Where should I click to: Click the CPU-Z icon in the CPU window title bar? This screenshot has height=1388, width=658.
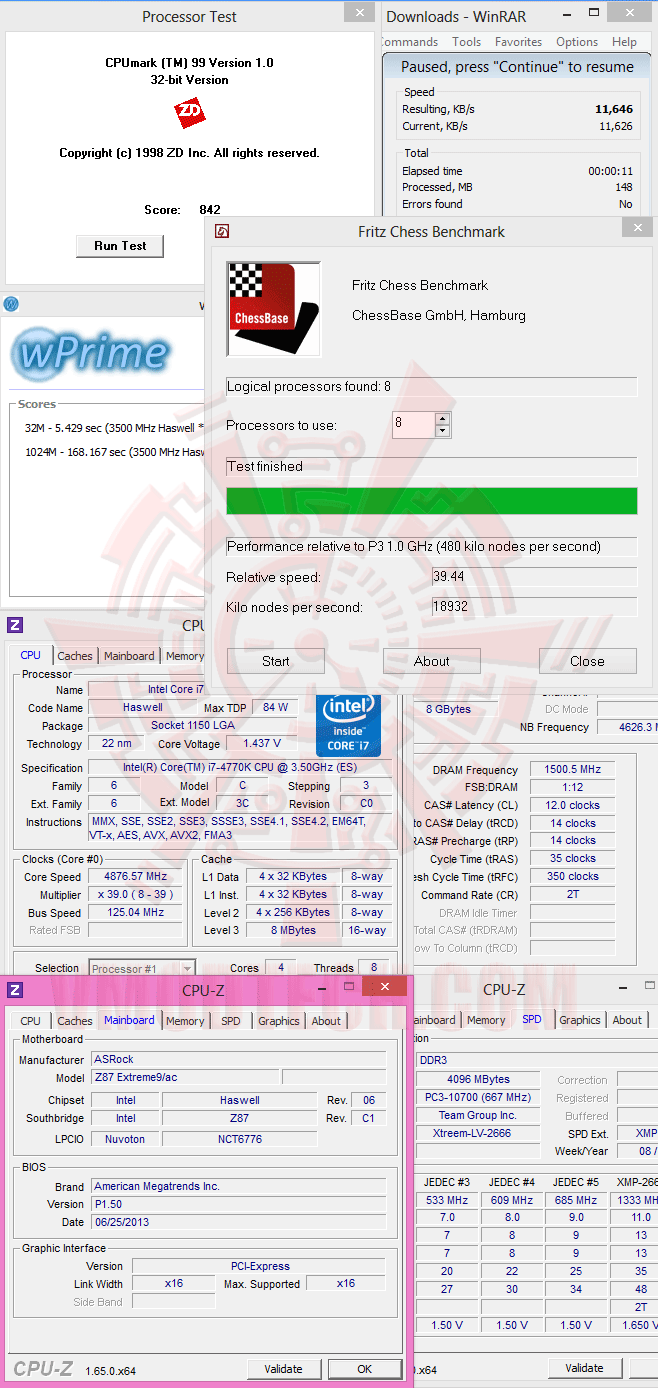[15, 625]
